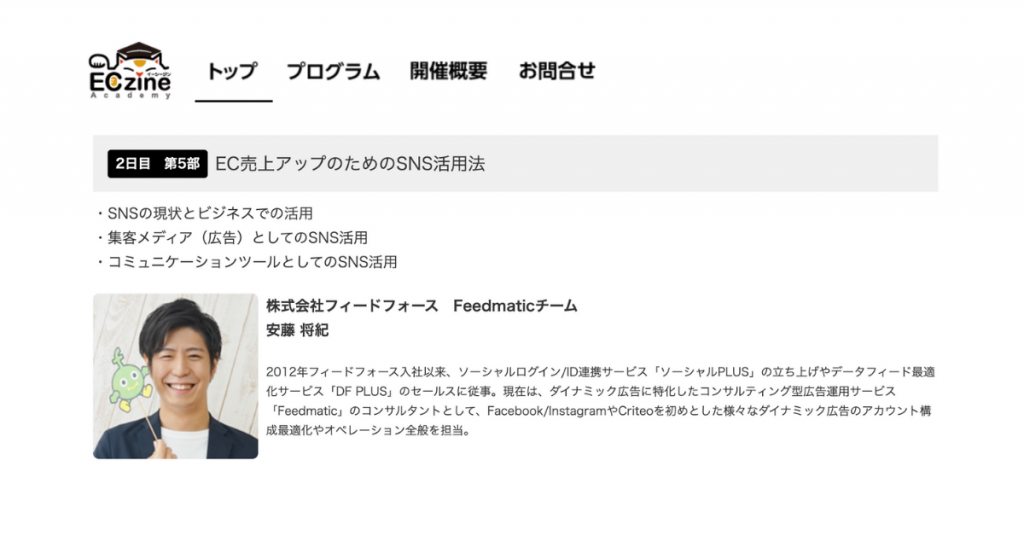Click the green mascot character in photo
Viewport: 1024px width, 536px height.
(x=129, y=380)
